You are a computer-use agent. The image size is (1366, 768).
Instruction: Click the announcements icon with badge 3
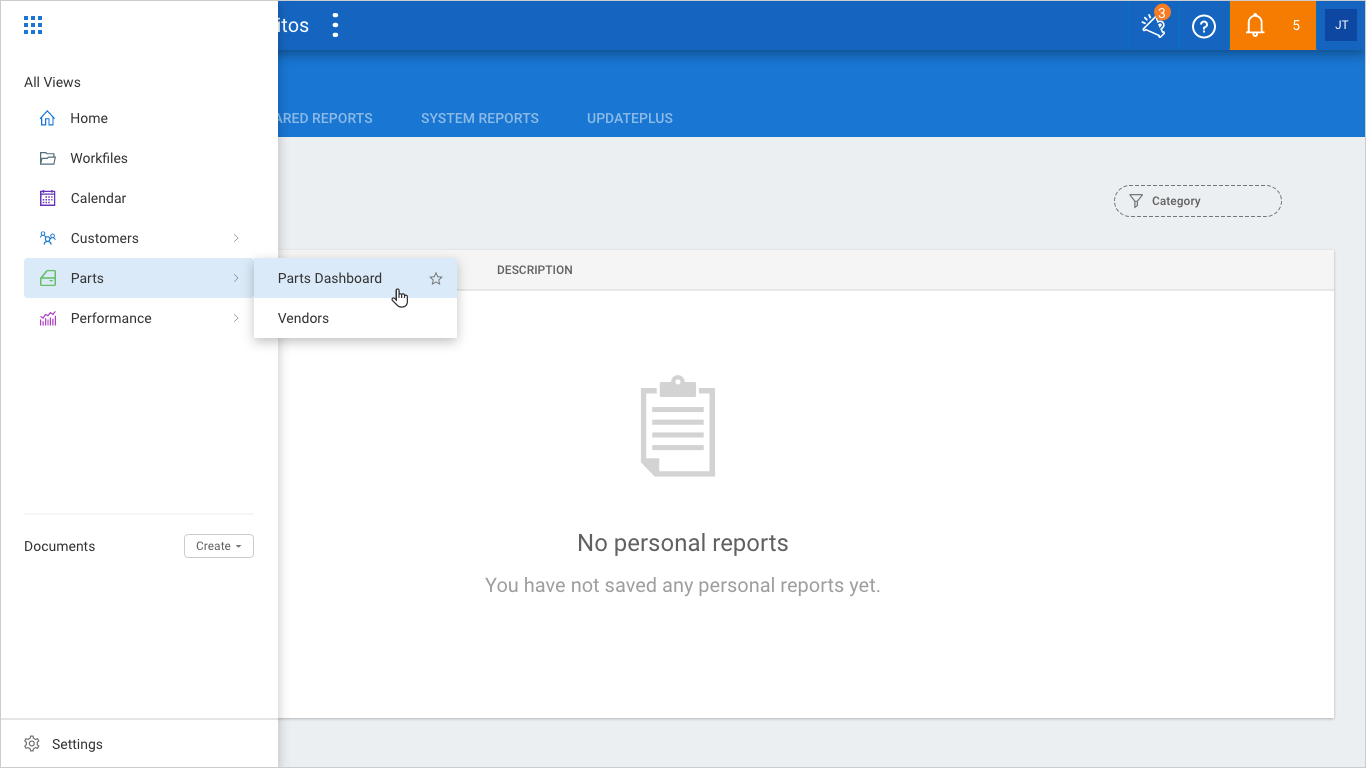click(1154, 26)
